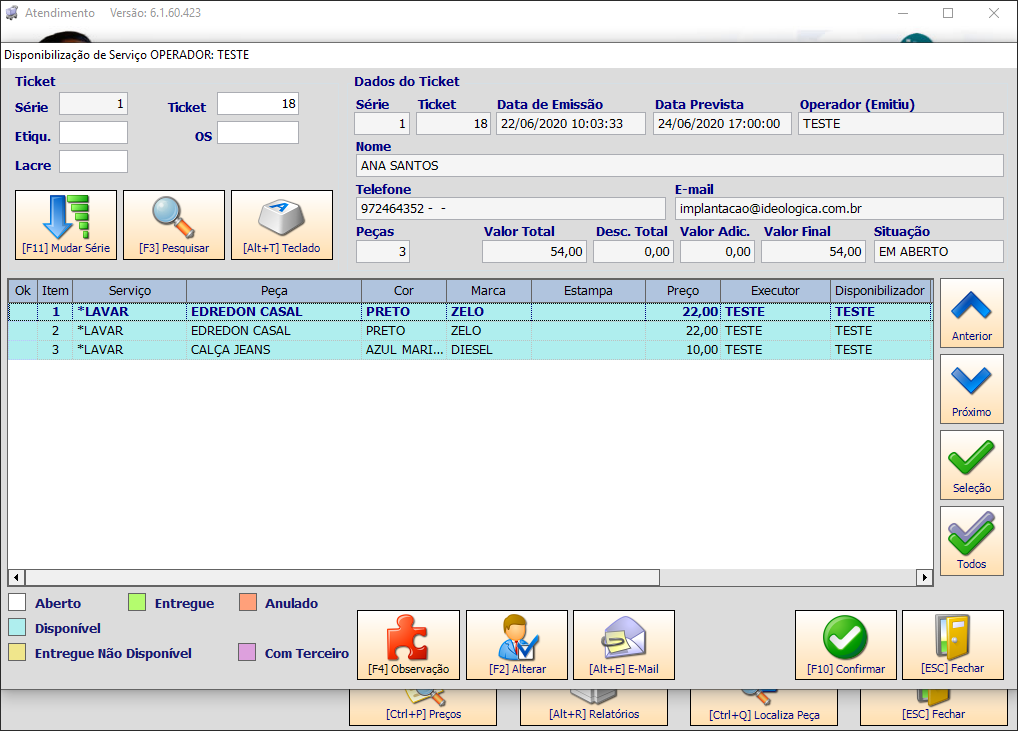1018x731 pixels.
Task: Click the Lacre input field
Action: coord(93,162)
